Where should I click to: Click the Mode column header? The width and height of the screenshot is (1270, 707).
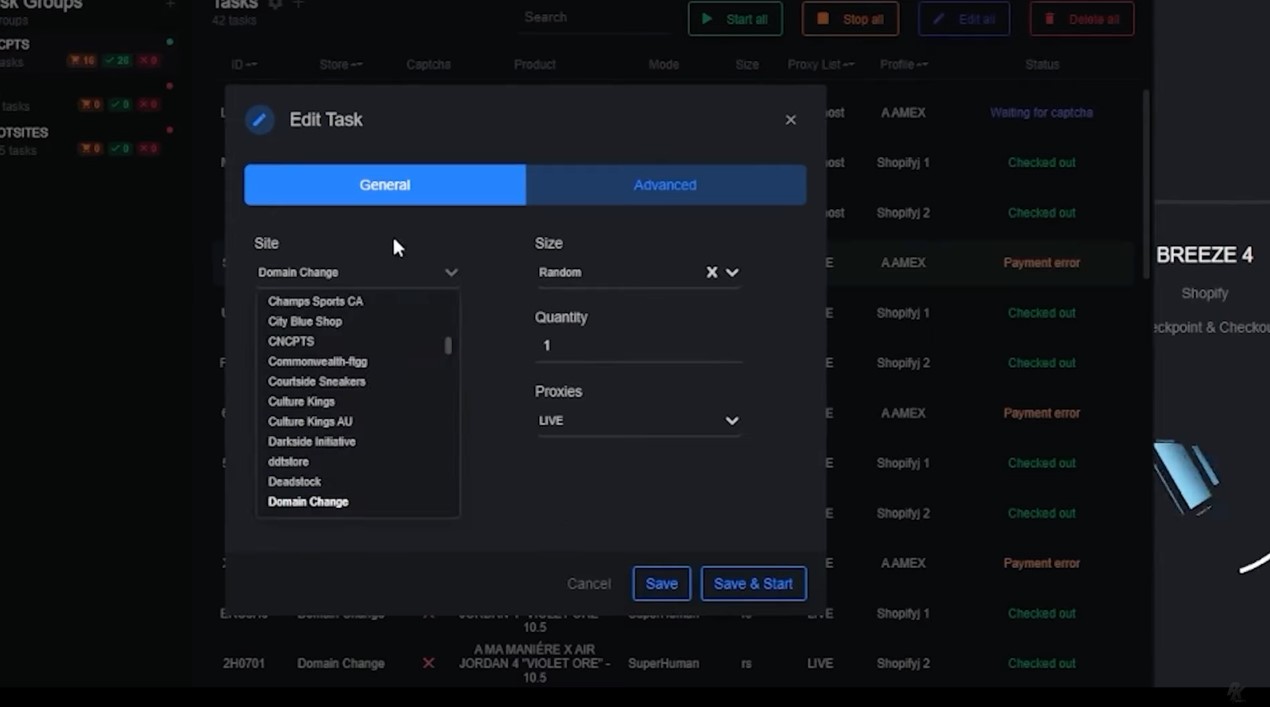664,64
